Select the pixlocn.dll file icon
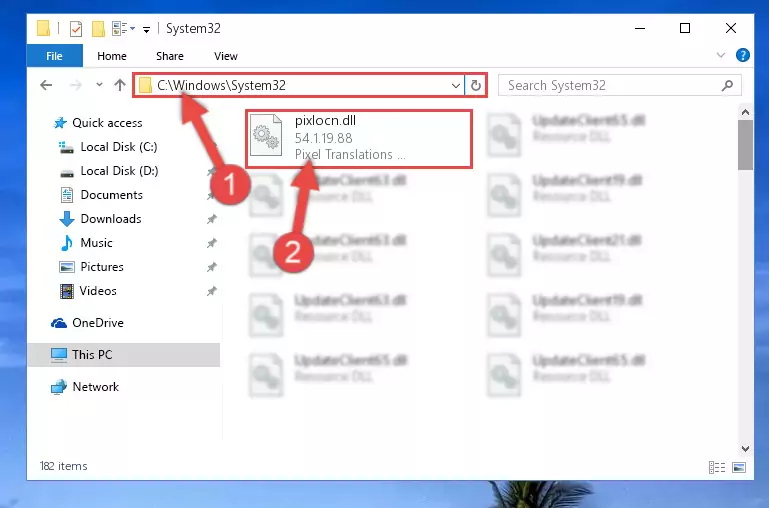The image size is (769, 508). pyautogui.click(x=266, y=135)
